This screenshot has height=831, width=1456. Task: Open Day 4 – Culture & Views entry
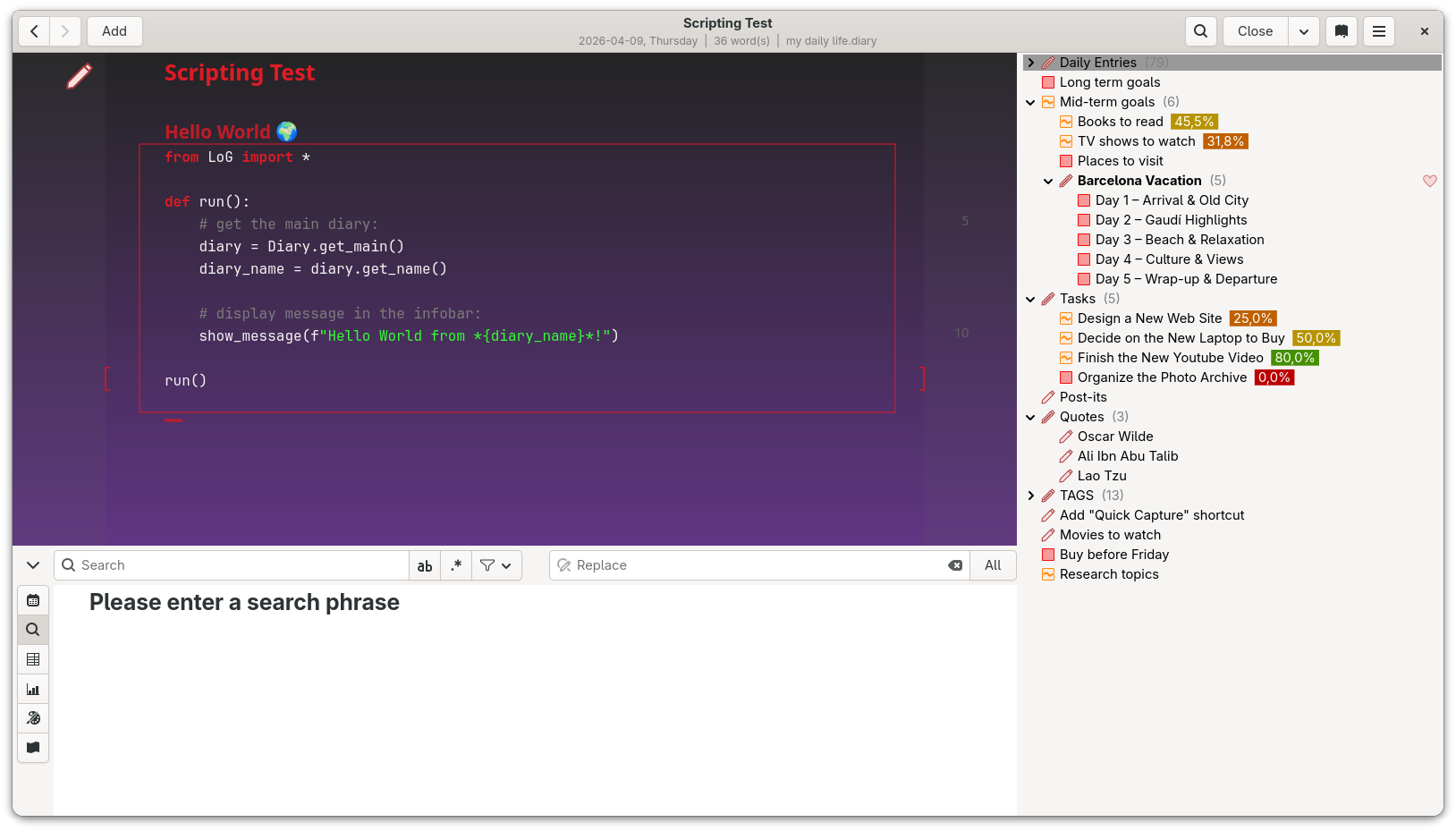(x=1169, y=259)
